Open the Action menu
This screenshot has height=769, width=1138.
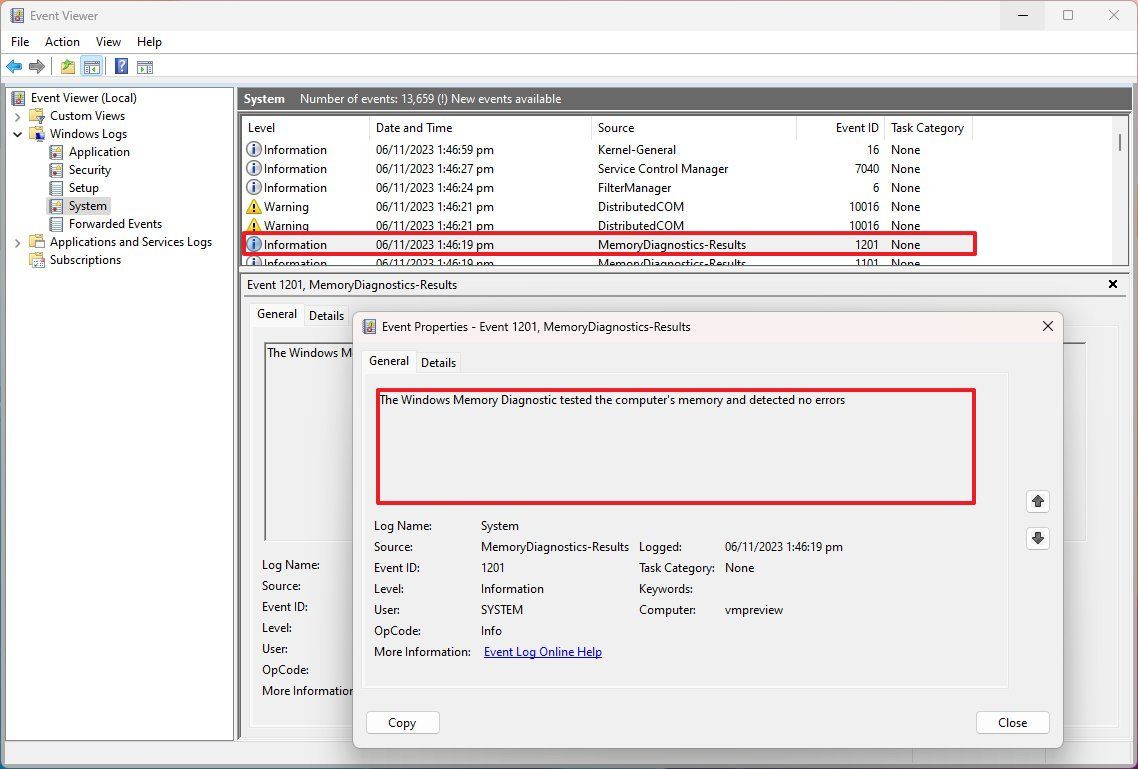(x=62, y=42)
